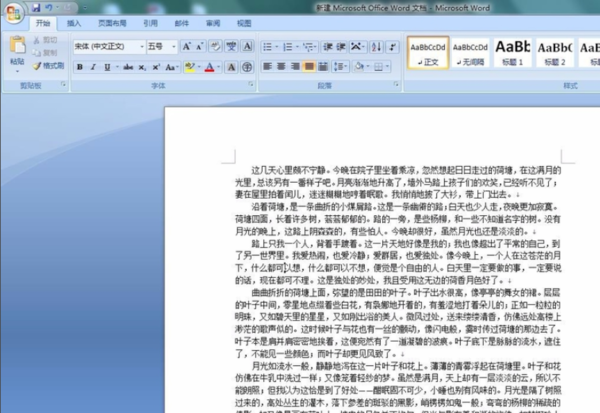
Task: Toggle distributed alignment
Action: coord(323,67)
